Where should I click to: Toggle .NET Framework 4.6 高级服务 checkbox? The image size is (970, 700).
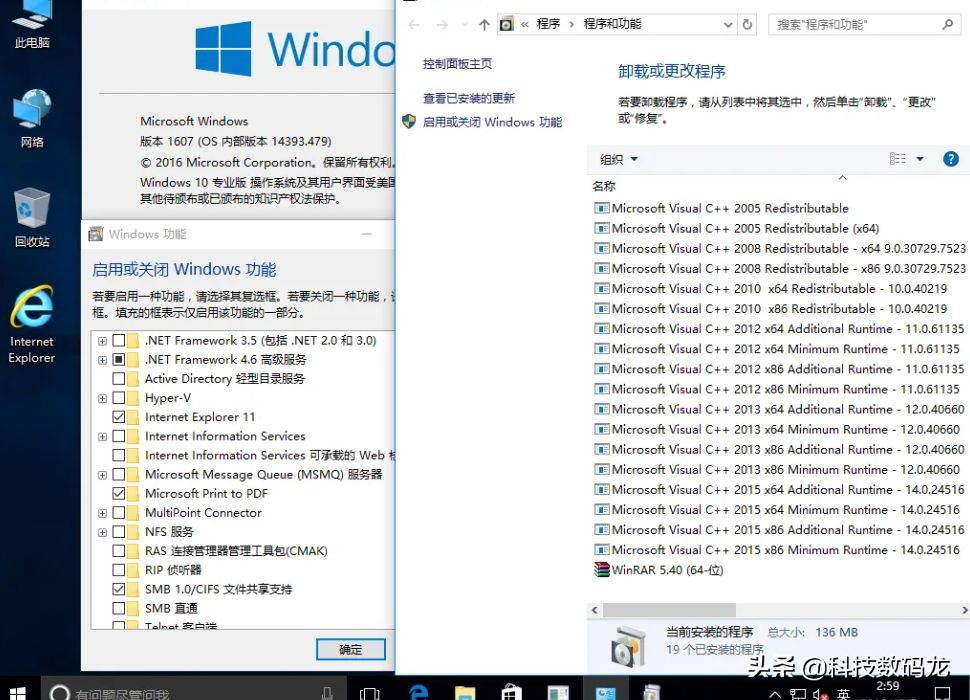[119, 359]
